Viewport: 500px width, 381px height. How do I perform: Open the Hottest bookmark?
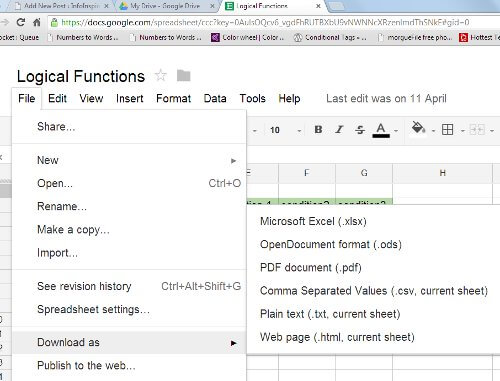pos(480,38)
